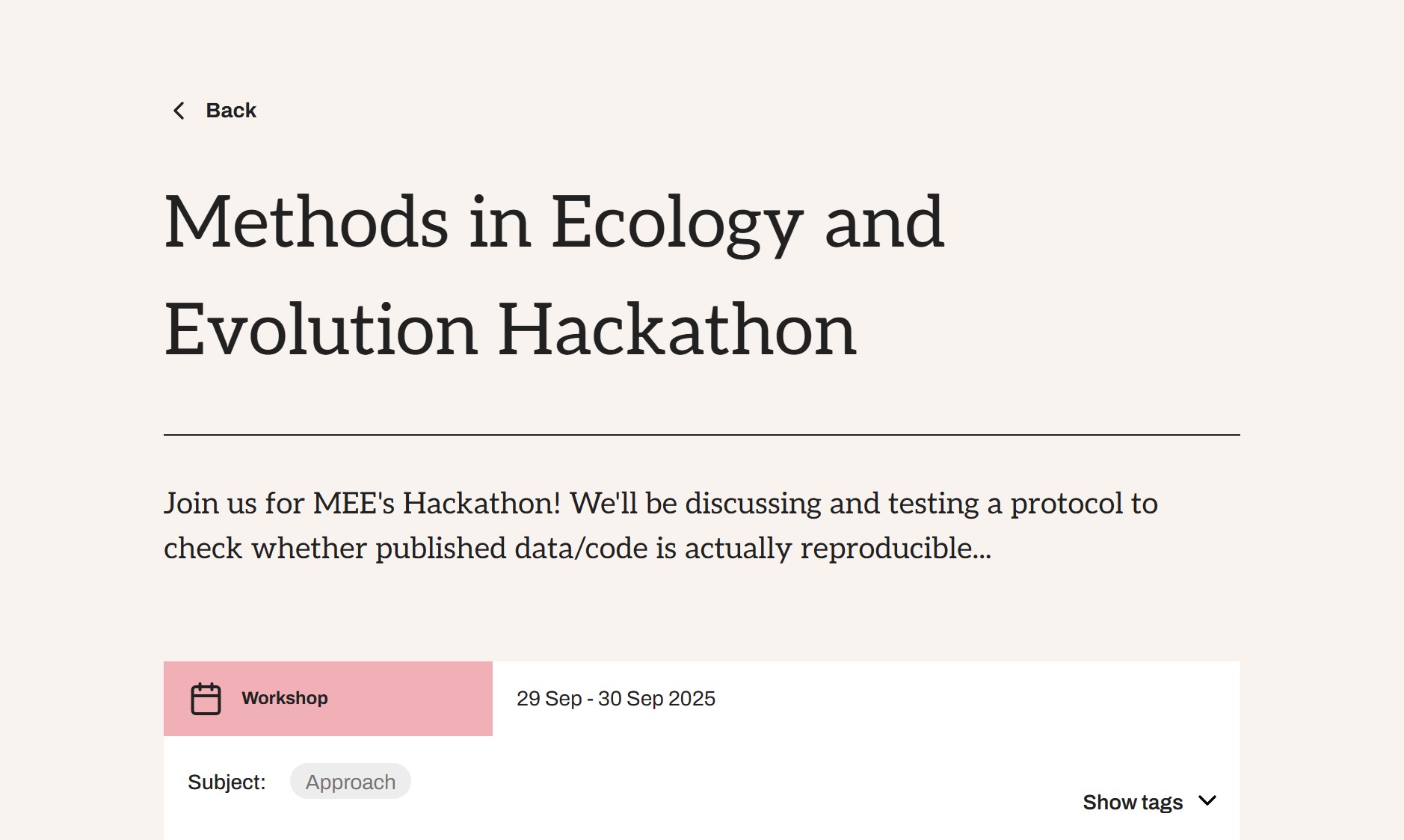Image resolution: width=1404 pixels, height=840 pixels.
Task: Click the word "Ecology" in the title
Action: (677, 222)
